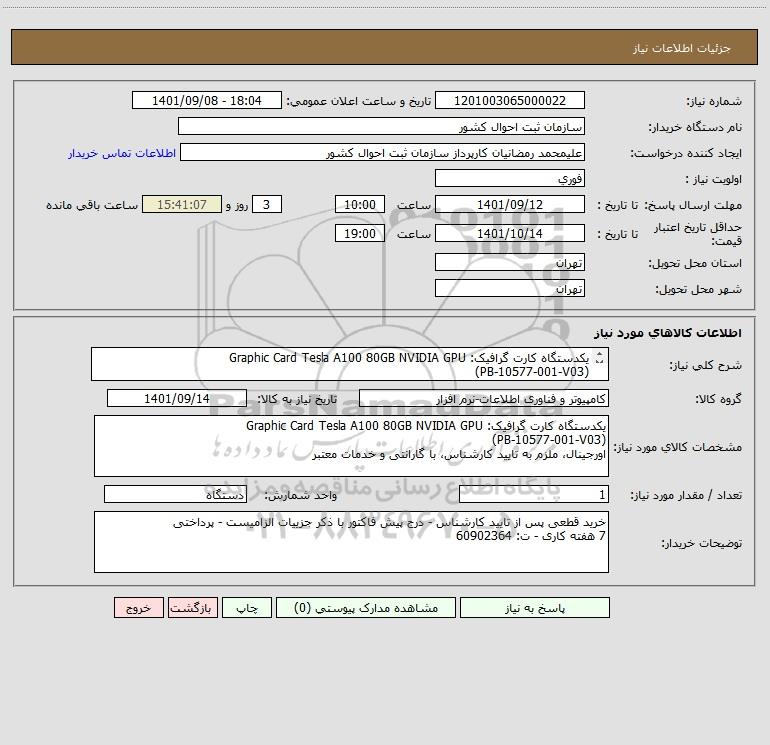770x745 pixels.
Task: Click the تاریخ نیاز به کالا label
Action: tap(297, 399)
